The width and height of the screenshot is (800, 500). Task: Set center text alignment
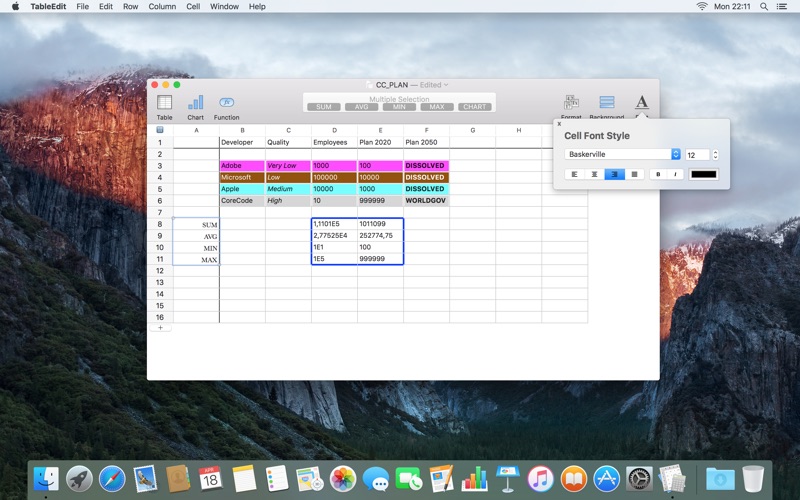click(594, 174)
